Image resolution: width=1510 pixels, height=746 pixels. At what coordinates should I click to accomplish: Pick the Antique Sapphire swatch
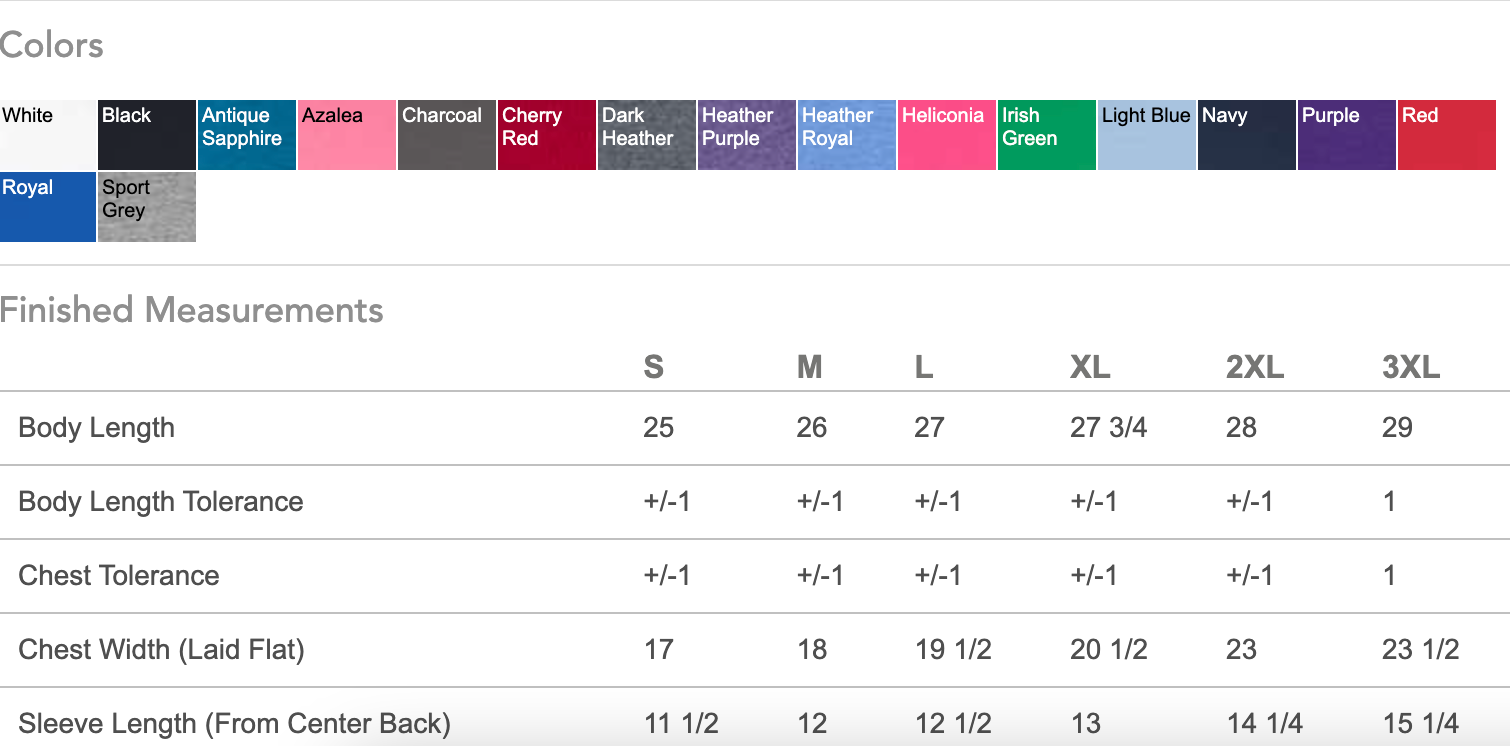coord(247,135)
